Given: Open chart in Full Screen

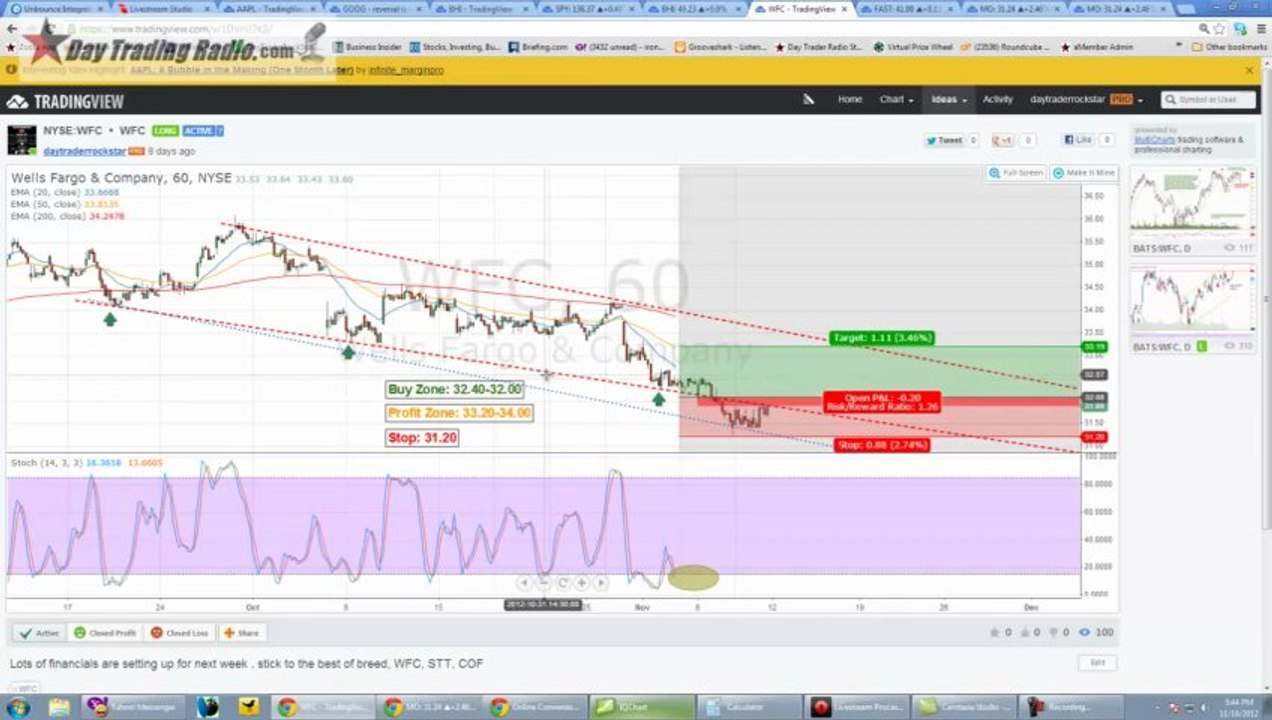Looking at the screenshot, I should point(1016,173).
